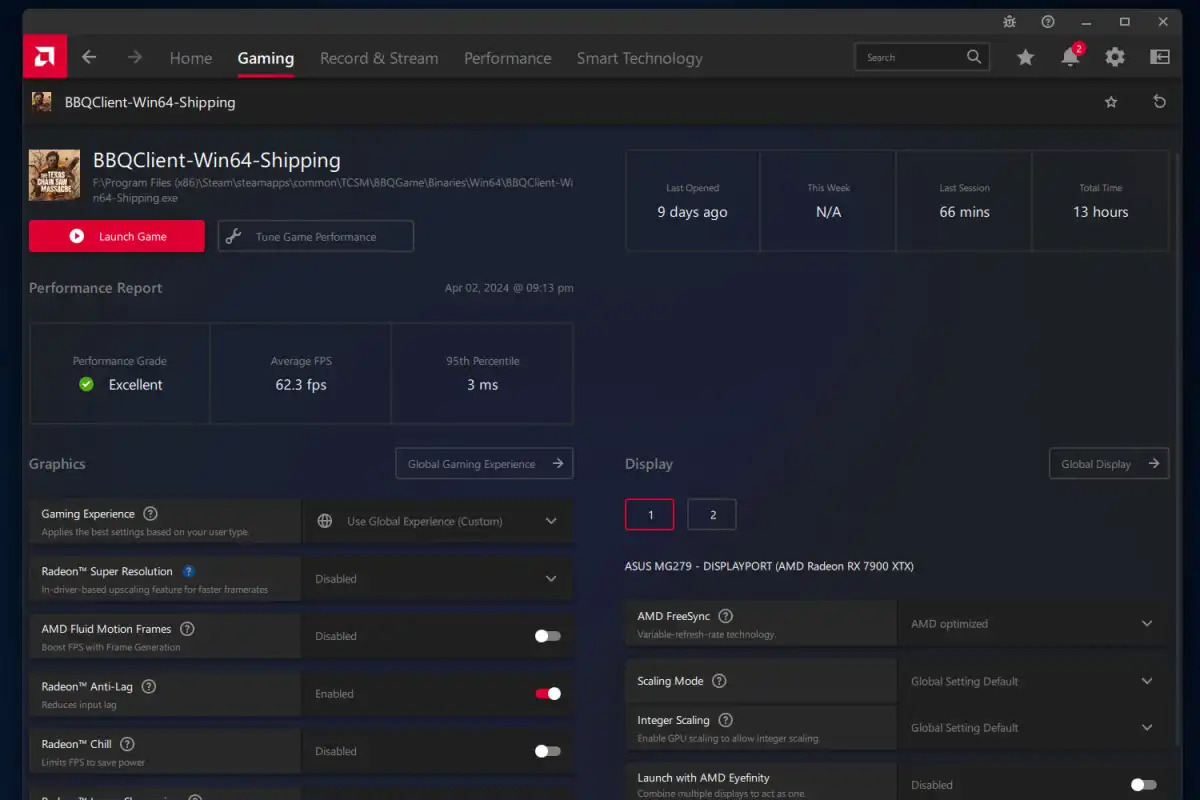Viewport: 1200px width, 800px height.
Task: Disable Radeon Anti-Lag toggle
Action: [547, 694]
